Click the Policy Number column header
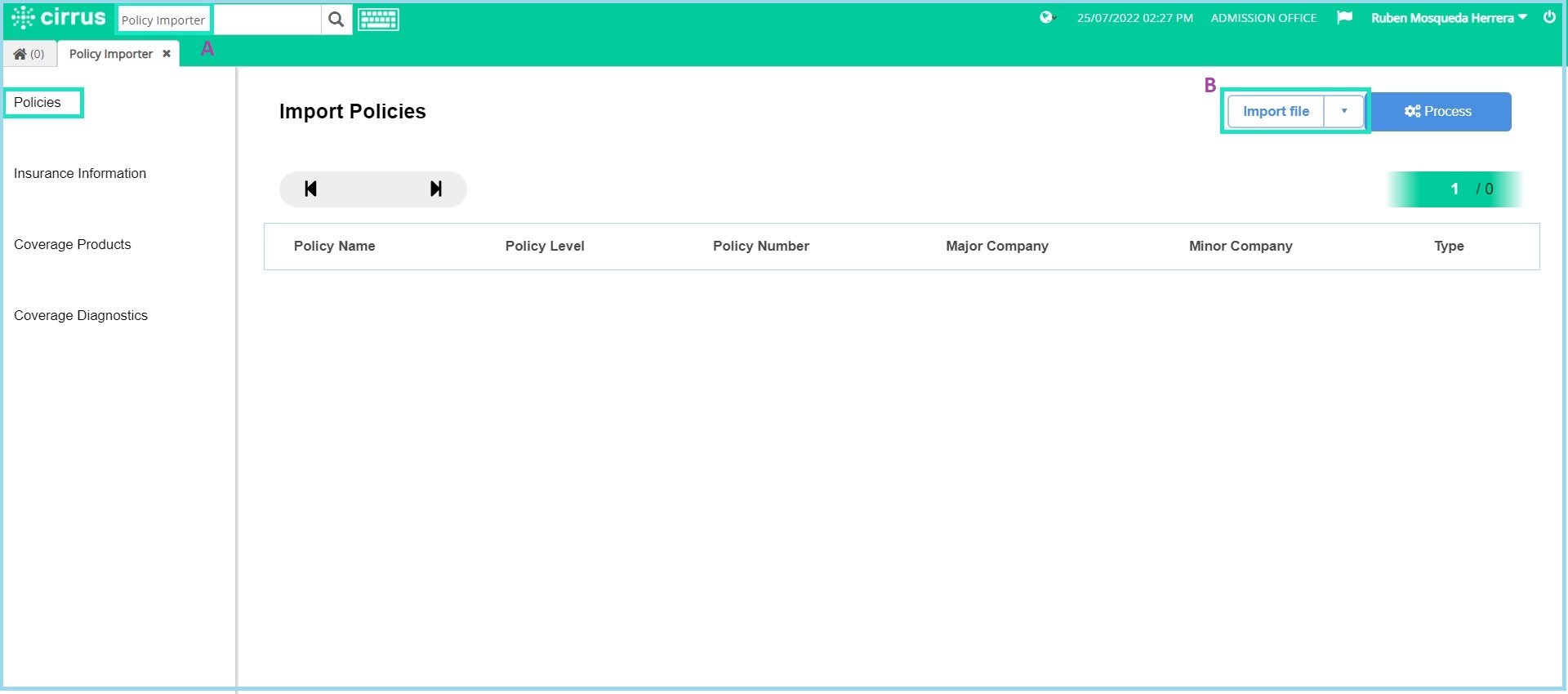 tap(761, 246)
